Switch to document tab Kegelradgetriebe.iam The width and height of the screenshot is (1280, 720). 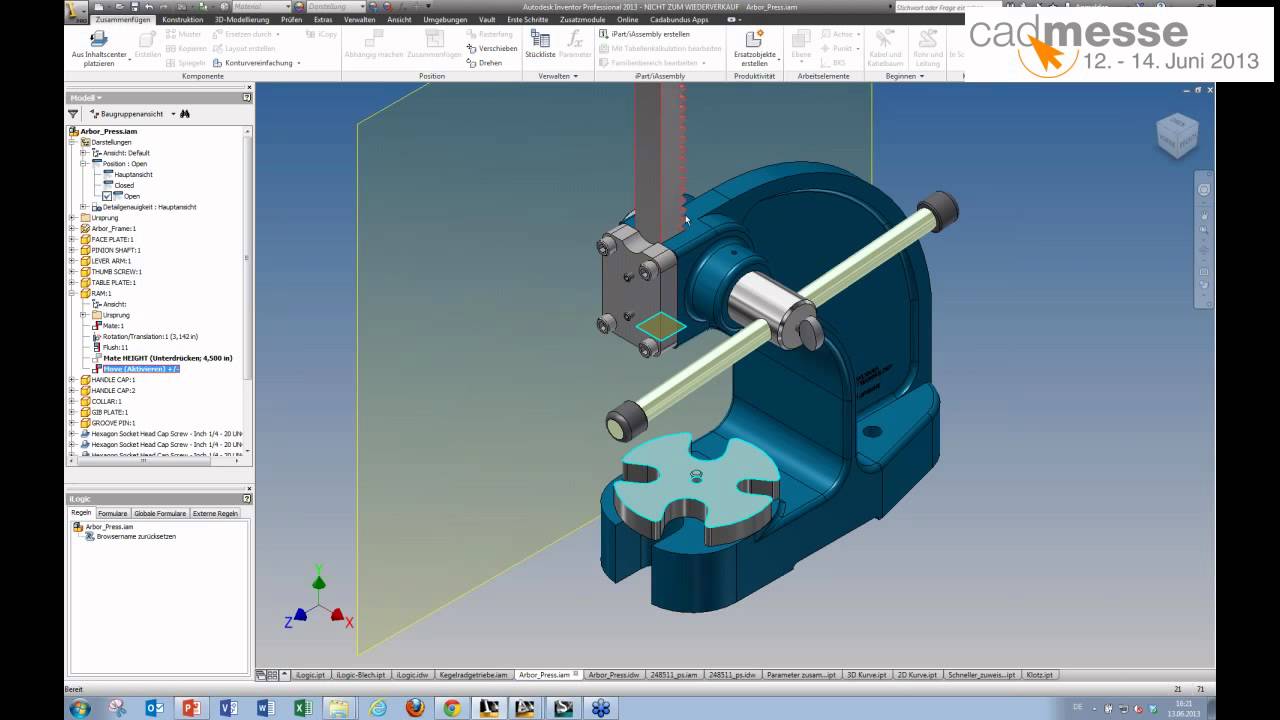pyautogui.click(x=471, y=675)
